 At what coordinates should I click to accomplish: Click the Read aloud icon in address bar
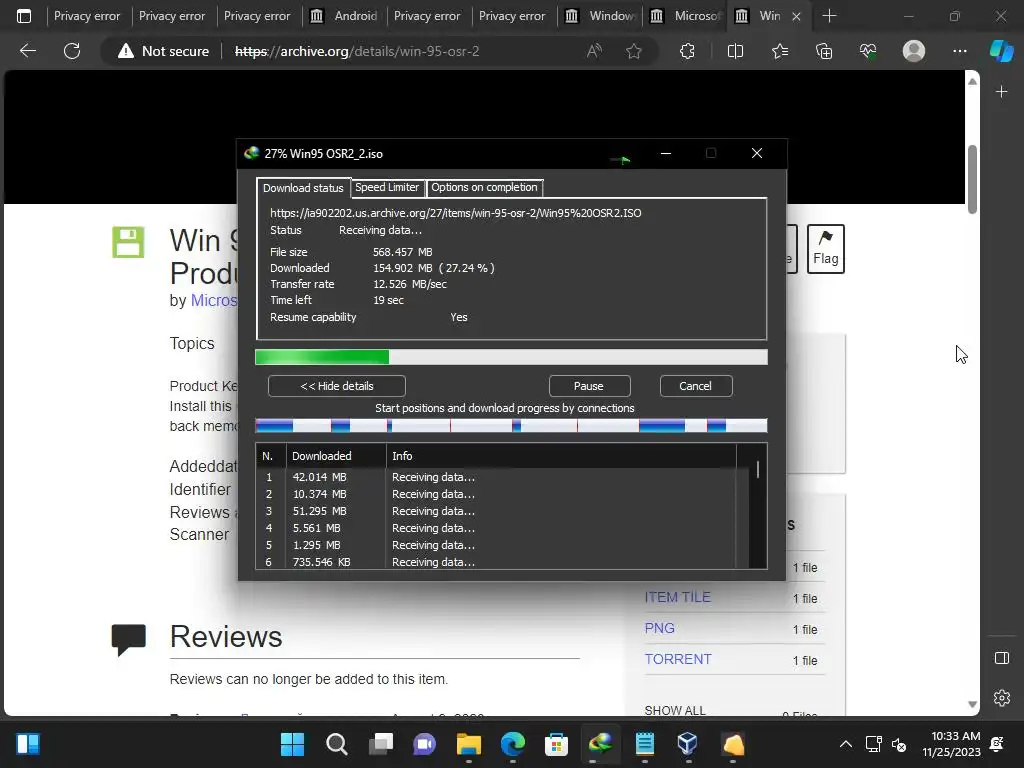(x=594, y=51)
